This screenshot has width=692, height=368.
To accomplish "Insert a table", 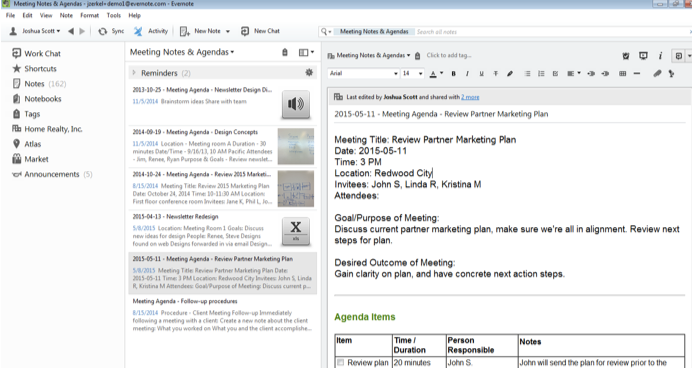I will 622,74.
